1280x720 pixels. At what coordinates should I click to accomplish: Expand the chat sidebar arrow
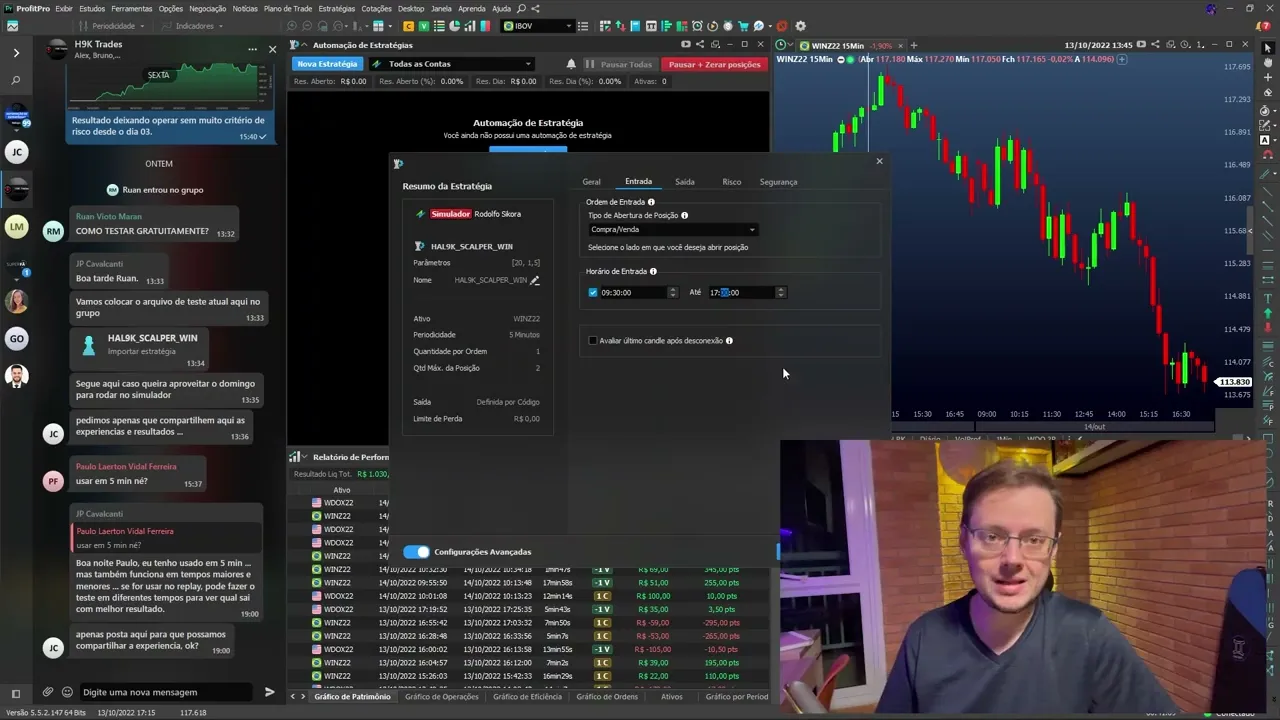(x=16, y=52)
